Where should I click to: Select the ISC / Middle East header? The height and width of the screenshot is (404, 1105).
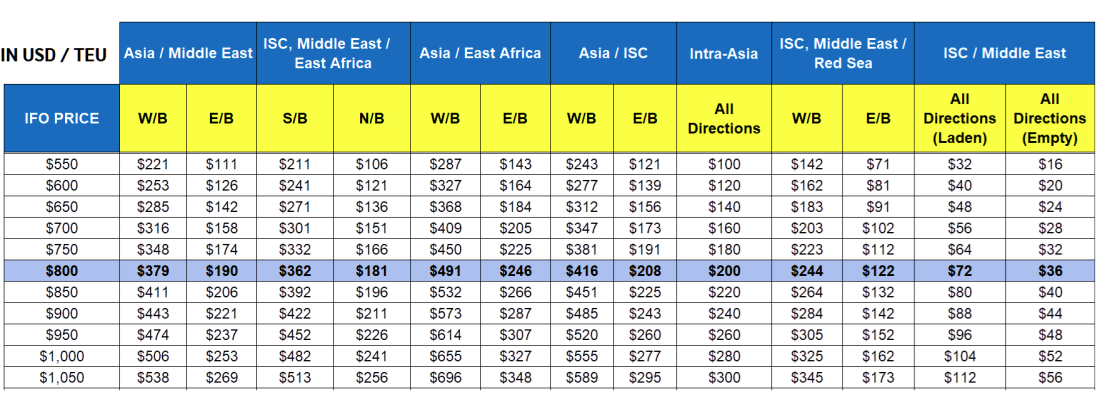[1005, 54]
